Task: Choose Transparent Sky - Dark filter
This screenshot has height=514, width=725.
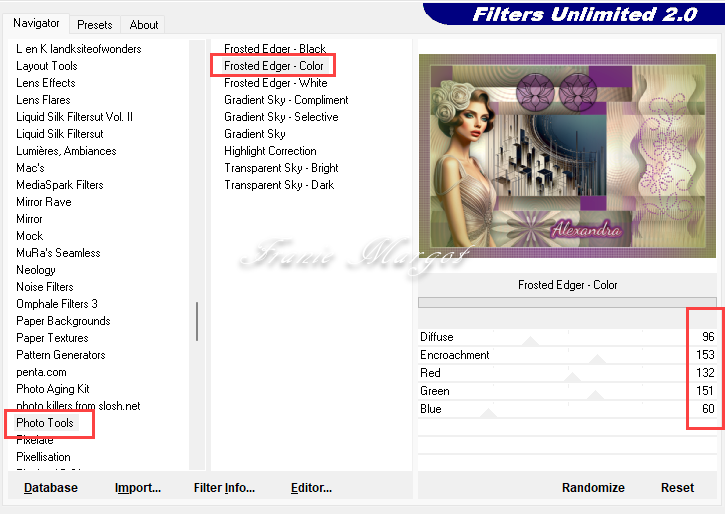Action: click(x=279, y=185)
